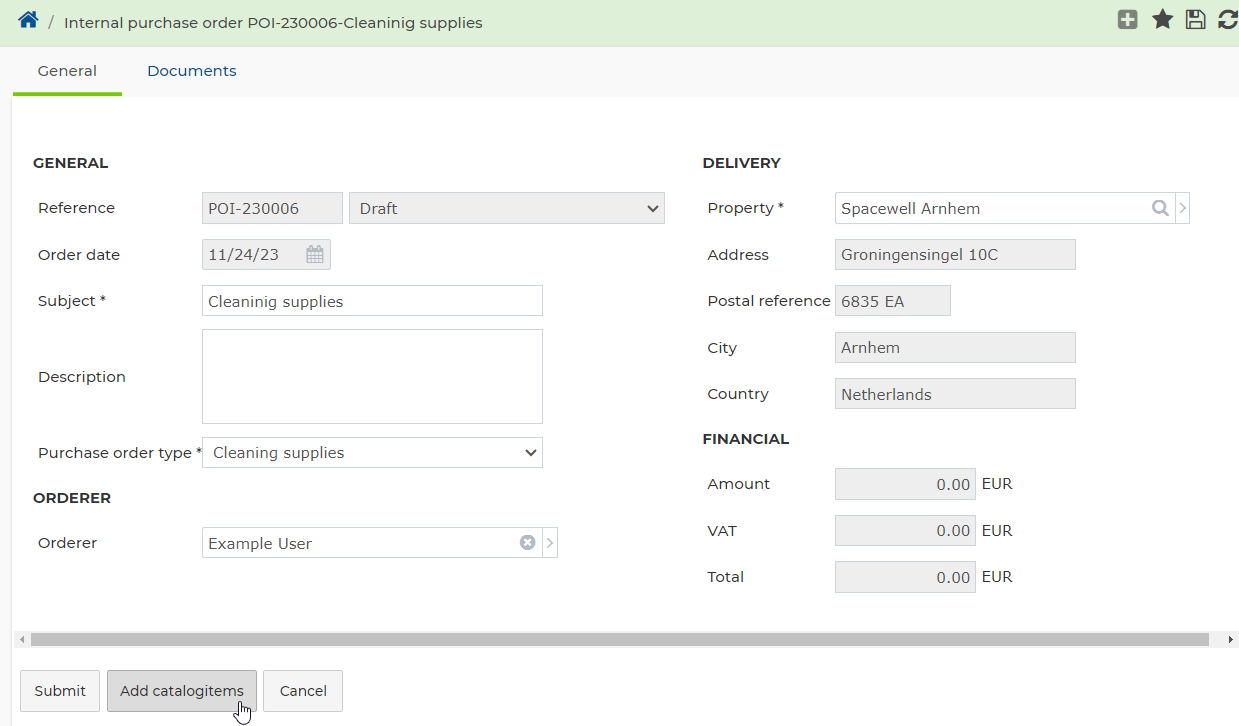The width and height of the screenshot is (1239, 726).
Task: Click the Postal reference field 6835 EA
Action: tap(893, 301)
